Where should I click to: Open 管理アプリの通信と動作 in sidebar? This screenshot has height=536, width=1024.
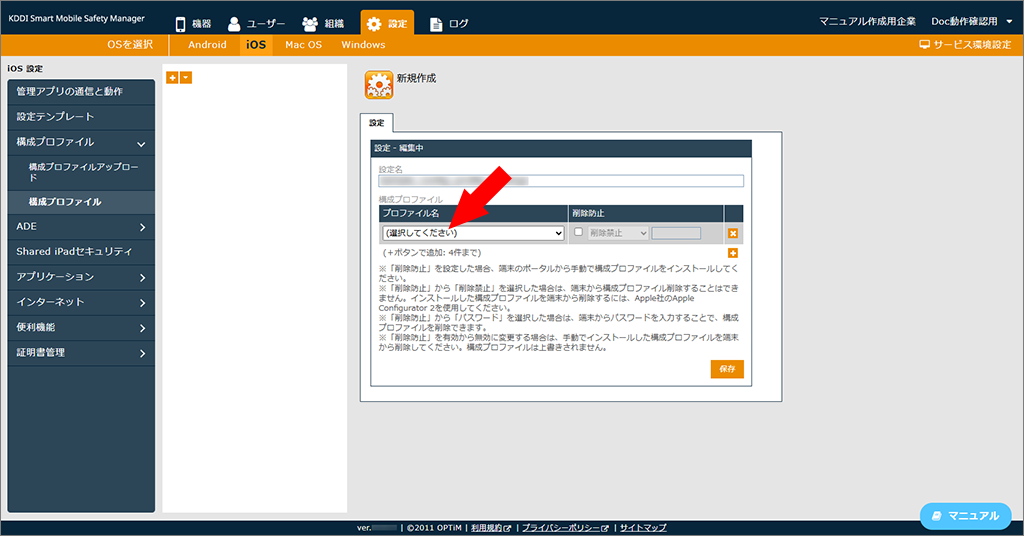pyautogui.click(x=81, y=91)
